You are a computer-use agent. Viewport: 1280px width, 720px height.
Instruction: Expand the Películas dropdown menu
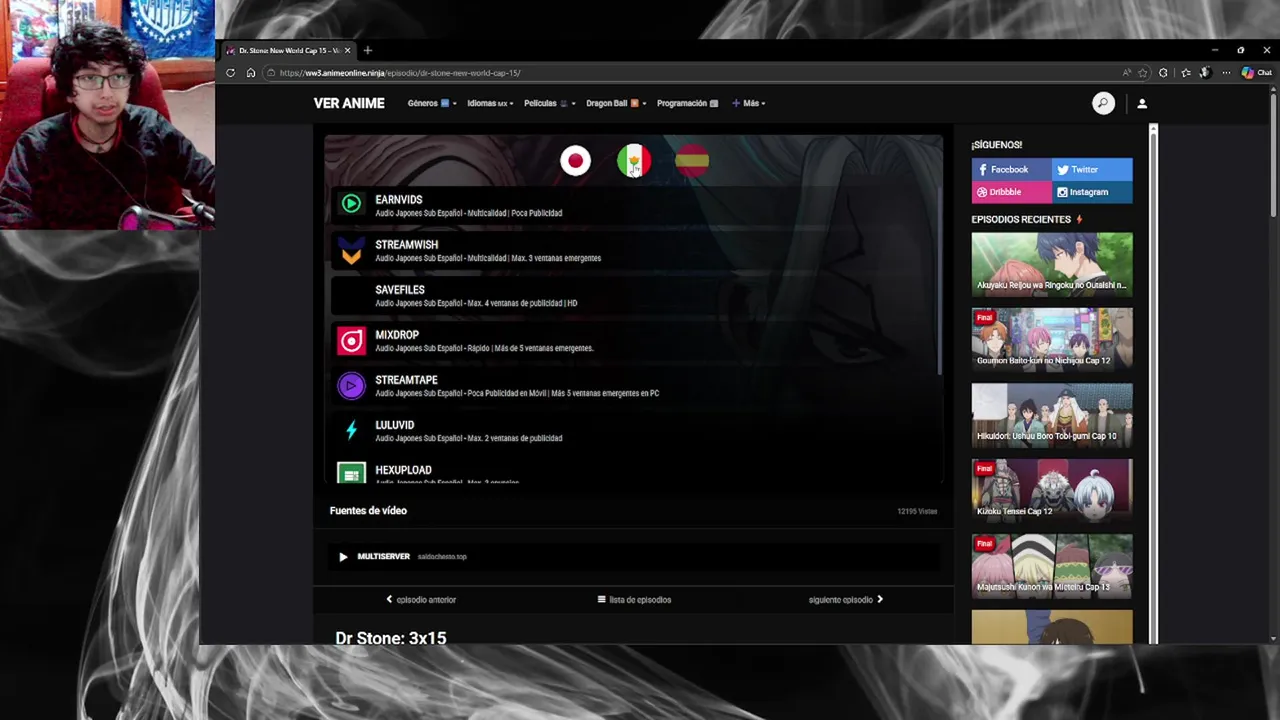[x=549, y=103]
